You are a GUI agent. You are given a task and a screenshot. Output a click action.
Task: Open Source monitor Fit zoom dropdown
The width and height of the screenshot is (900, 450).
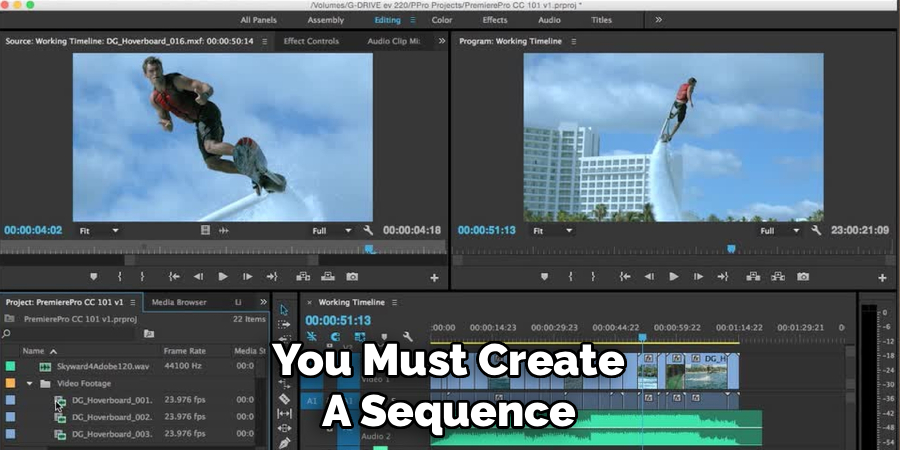pyautogui.click(x=99, y=231)
